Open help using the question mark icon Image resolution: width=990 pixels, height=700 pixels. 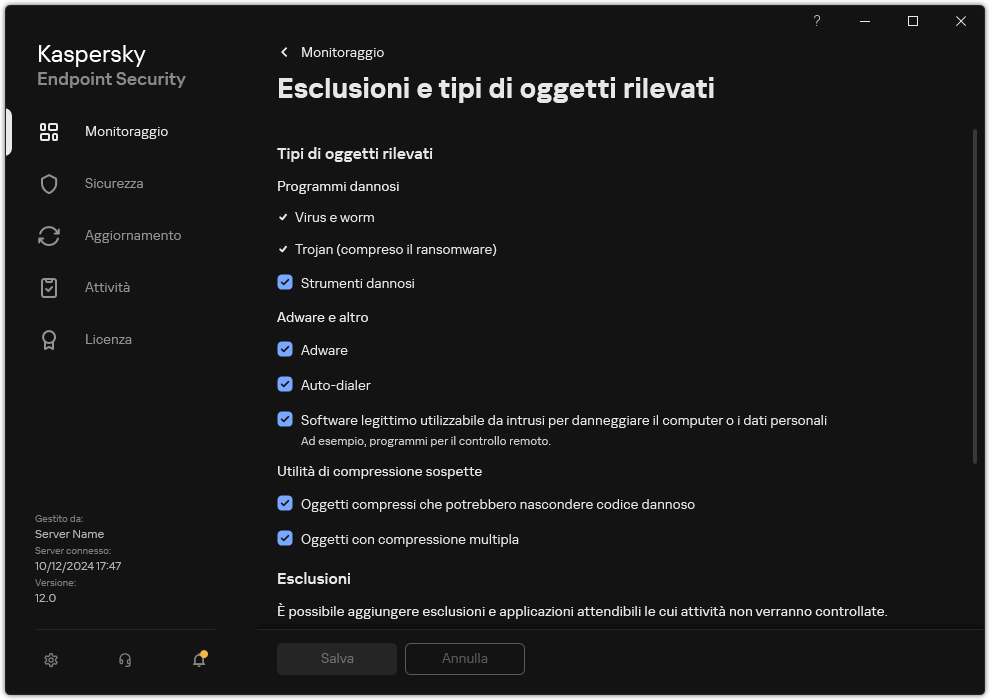[x=816, y=21]
